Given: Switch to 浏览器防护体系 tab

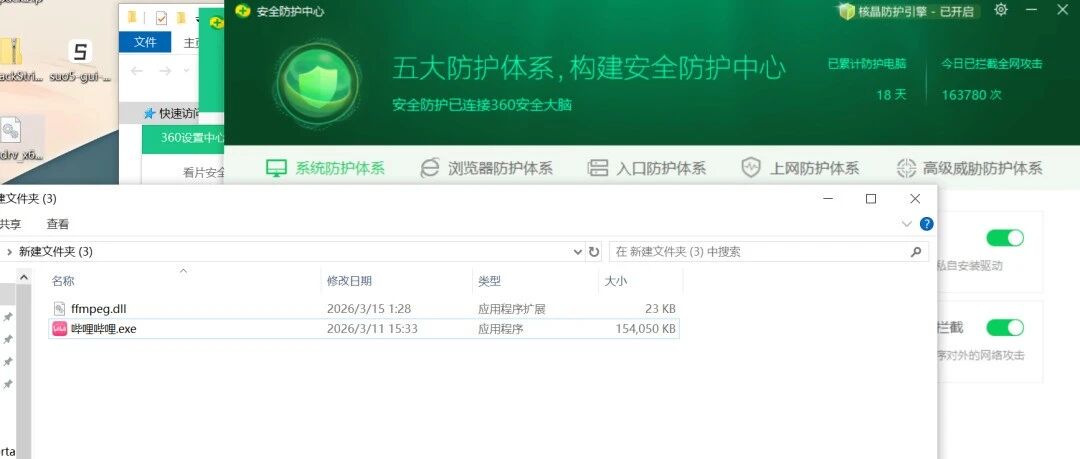Looking at the screenshot, I should tap(486, 168).
